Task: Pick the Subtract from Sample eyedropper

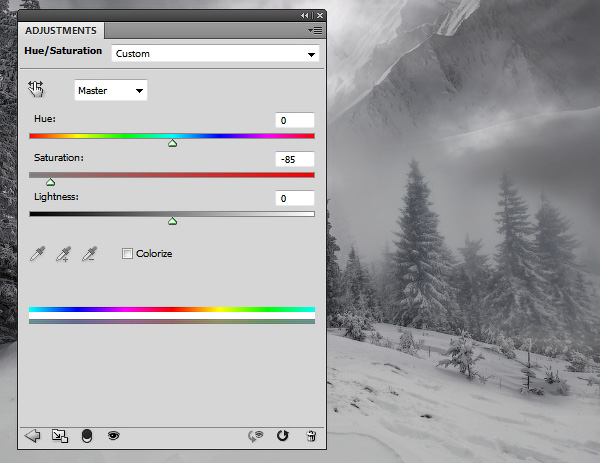Action: 90,253
